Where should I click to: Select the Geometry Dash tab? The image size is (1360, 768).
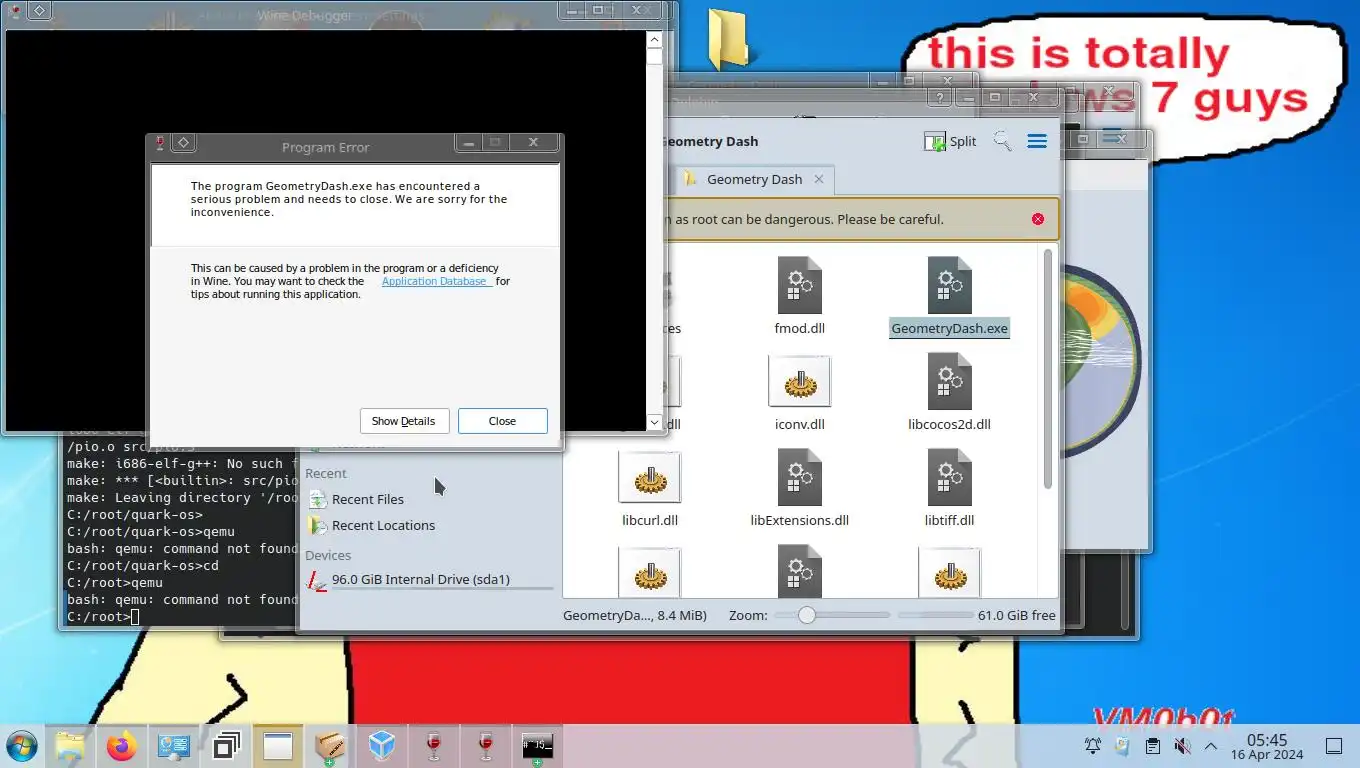[x=754, y=179]
